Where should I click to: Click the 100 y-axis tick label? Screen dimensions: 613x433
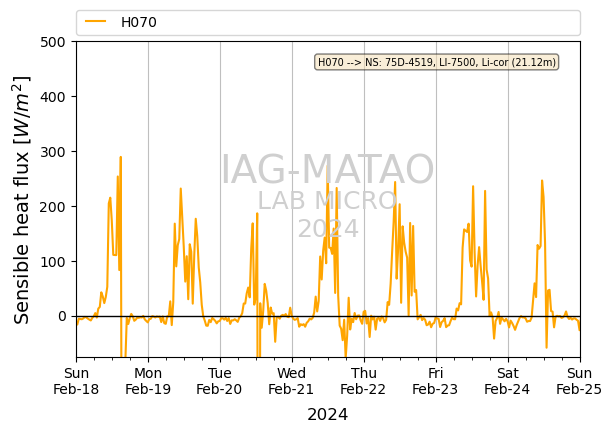[x=53, y=262]
